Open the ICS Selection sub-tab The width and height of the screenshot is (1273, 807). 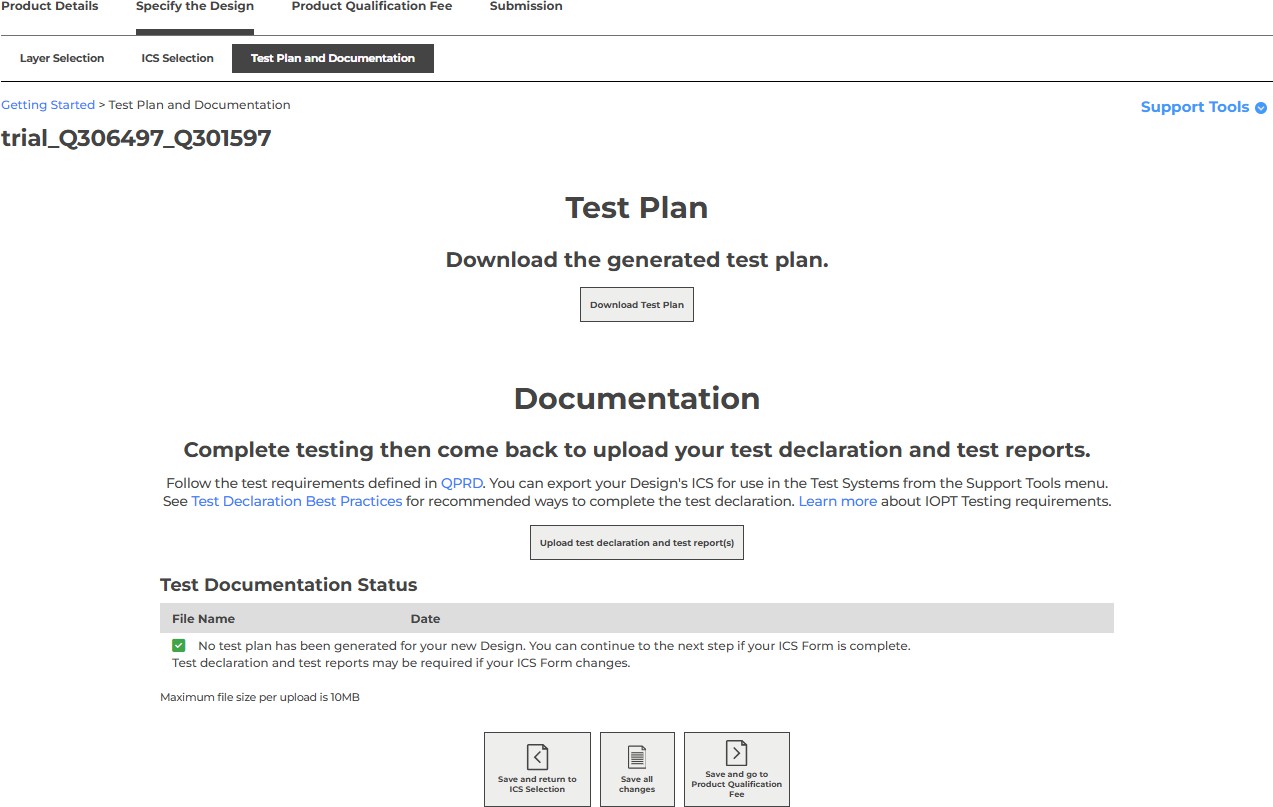click(x=177, y=58)
